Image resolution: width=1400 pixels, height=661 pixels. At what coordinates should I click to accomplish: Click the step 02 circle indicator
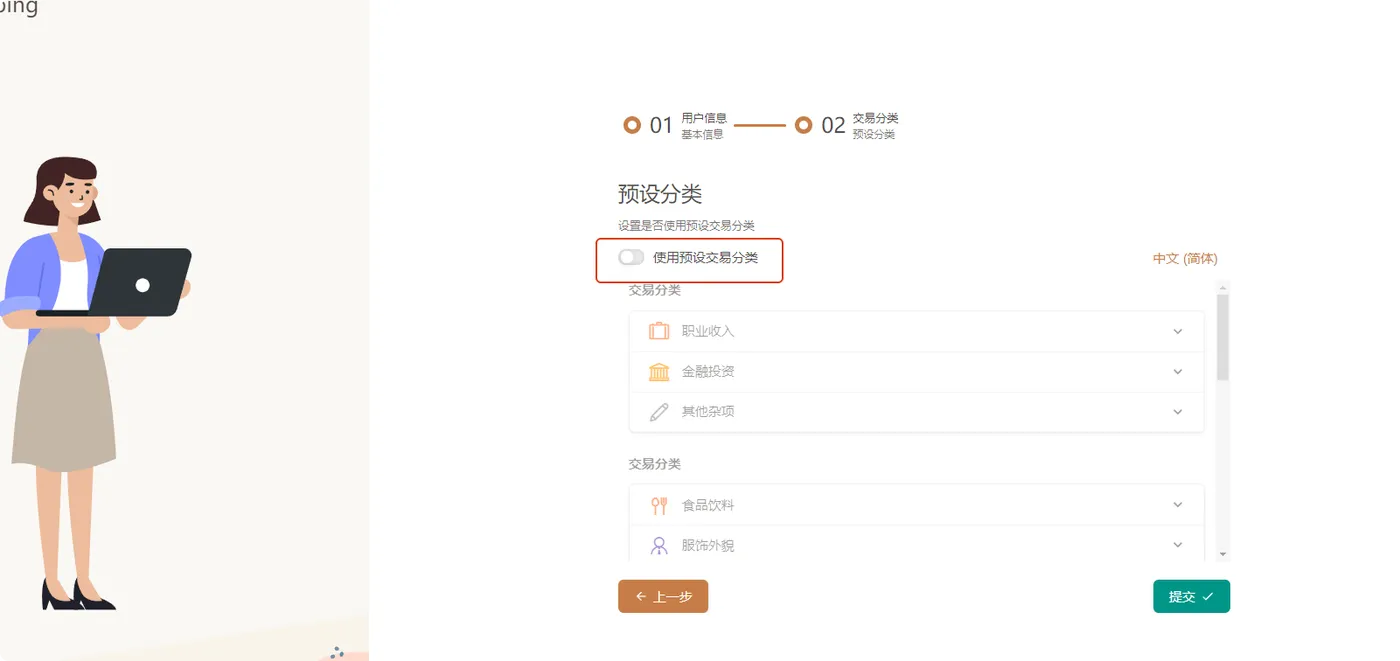coord(803,125)
